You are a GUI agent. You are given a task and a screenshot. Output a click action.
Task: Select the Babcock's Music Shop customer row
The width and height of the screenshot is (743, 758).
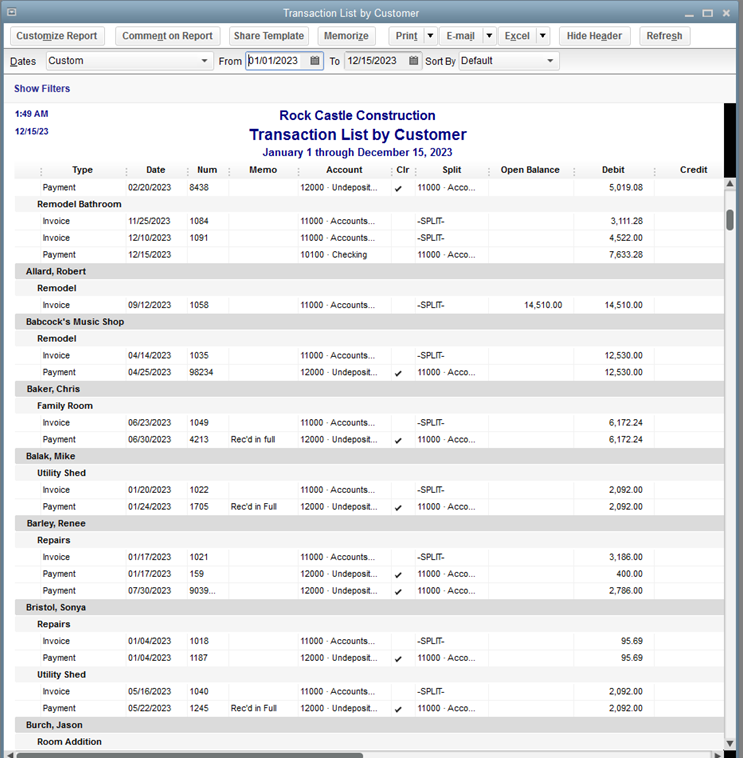point(369,321)
